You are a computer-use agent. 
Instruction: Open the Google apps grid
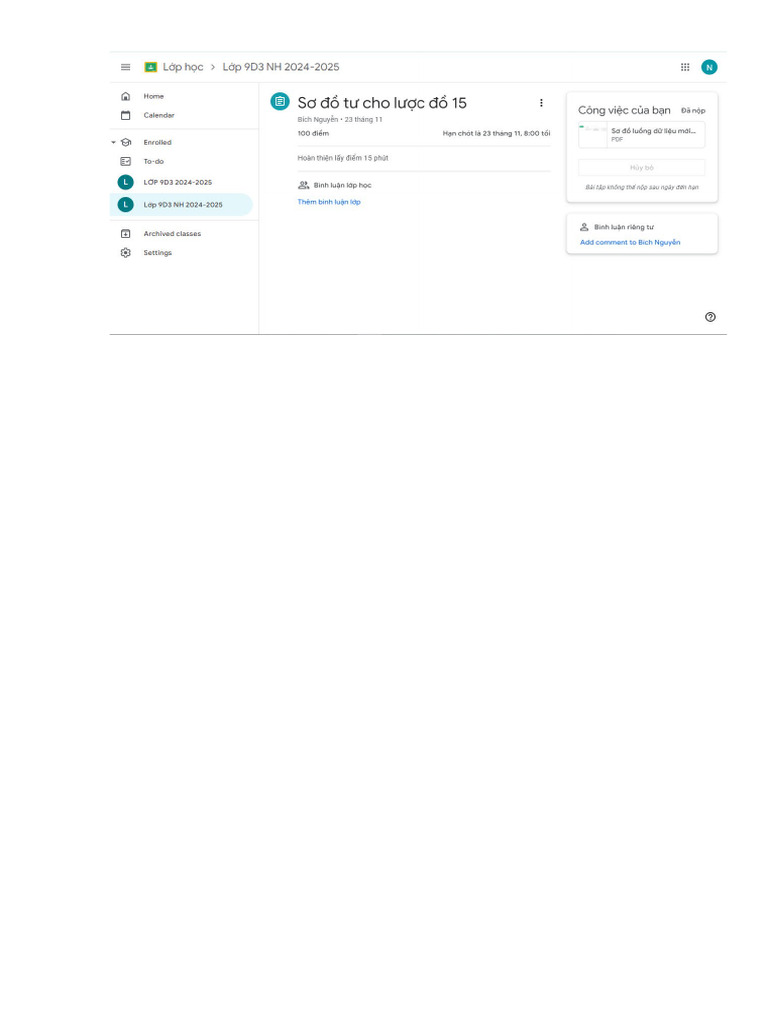click(685, 67)
